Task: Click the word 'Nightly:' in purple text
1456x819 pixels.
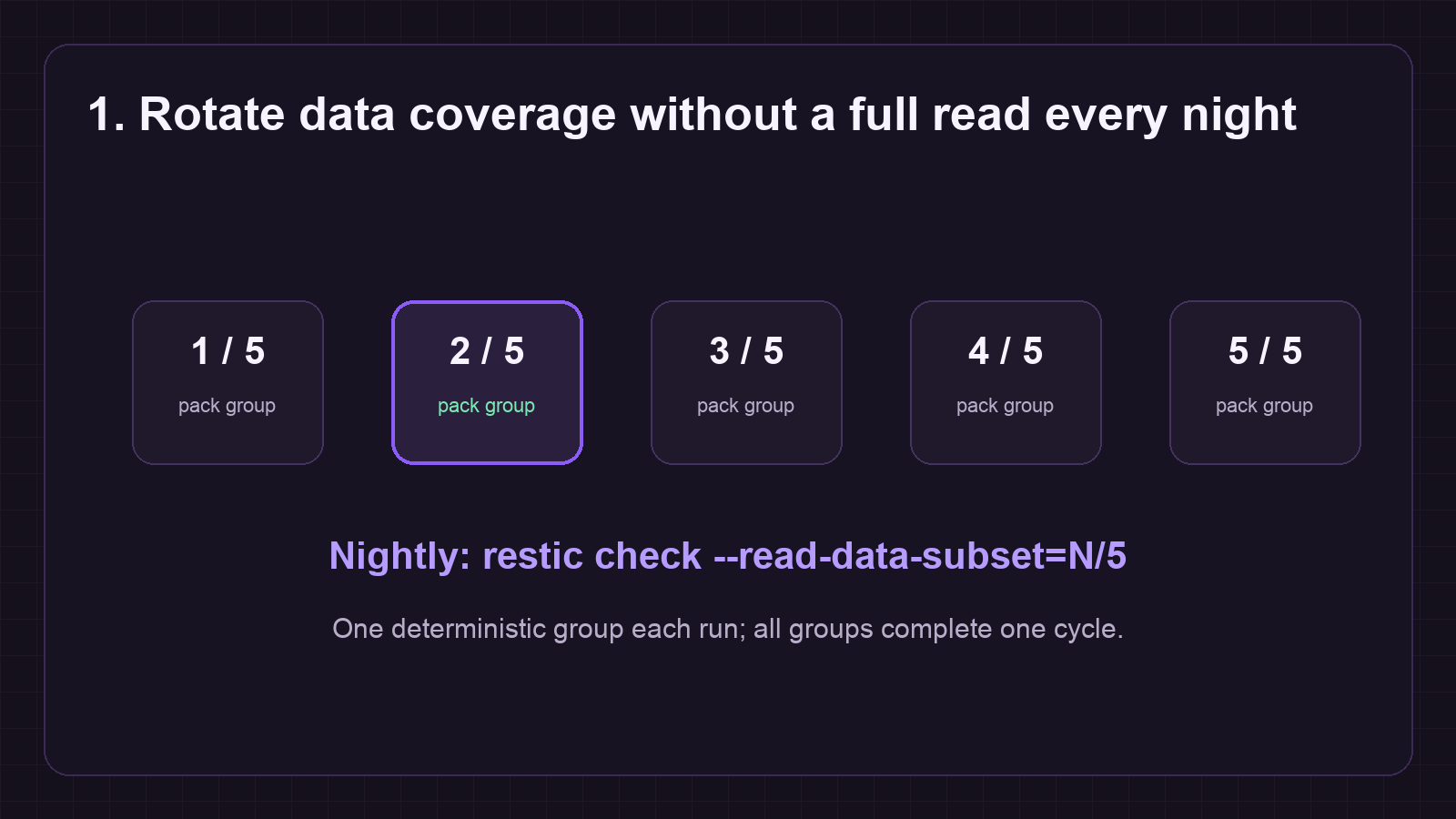Action: (399, 556)
